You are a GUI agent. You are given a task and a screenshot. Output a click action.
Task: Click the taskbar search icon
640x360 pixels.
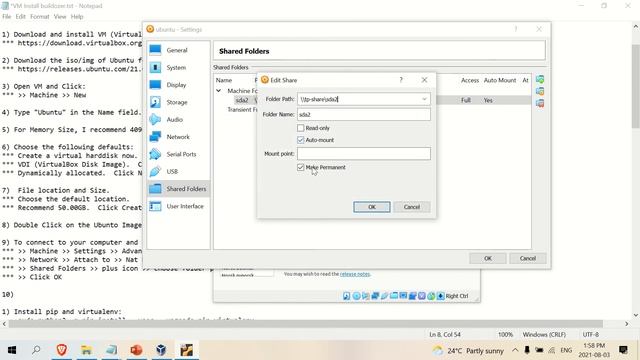click(x=36, y=350)
